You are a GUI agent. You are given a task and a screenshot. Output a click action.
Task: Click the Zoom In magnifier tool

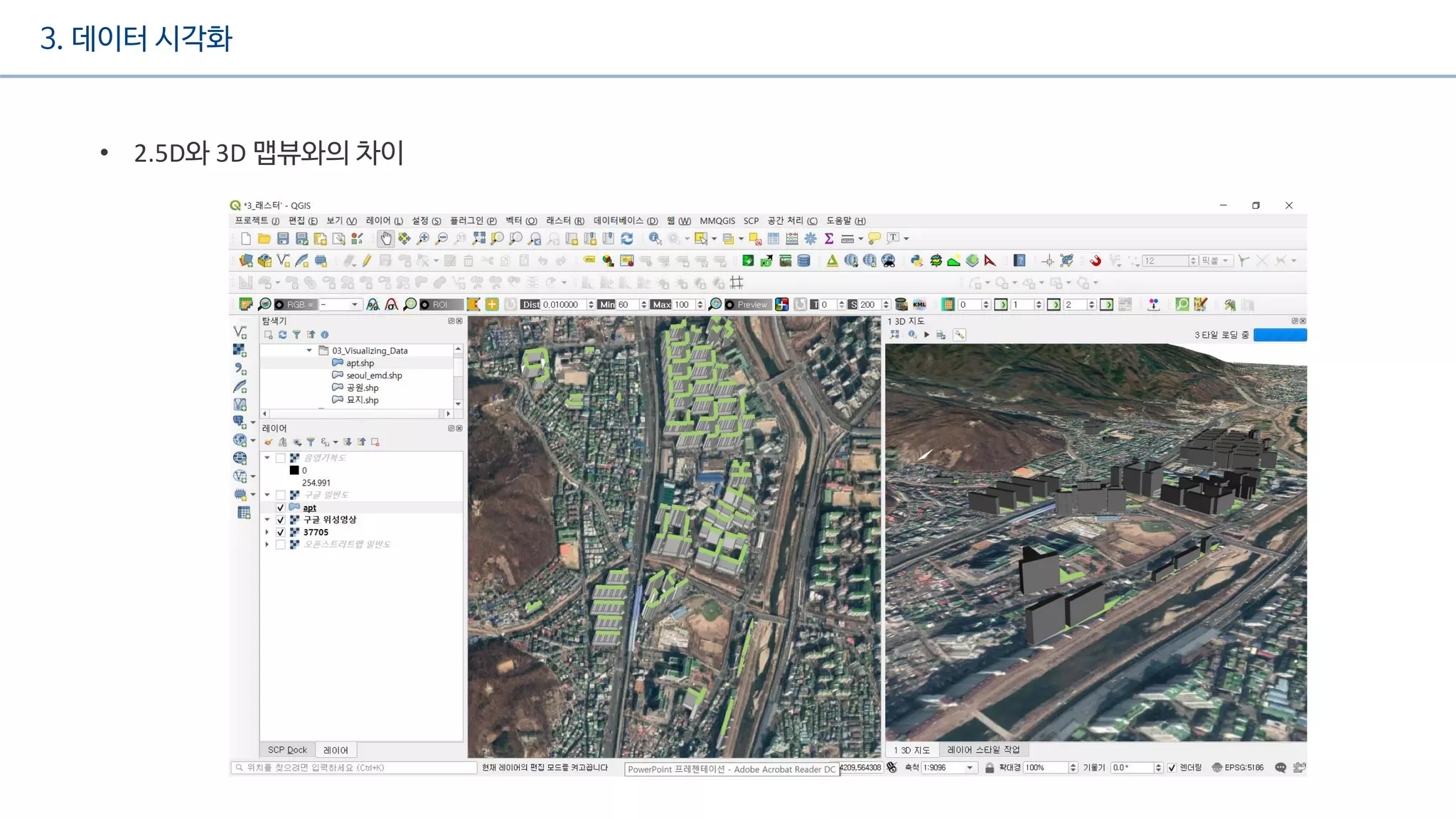pos(423,238)
